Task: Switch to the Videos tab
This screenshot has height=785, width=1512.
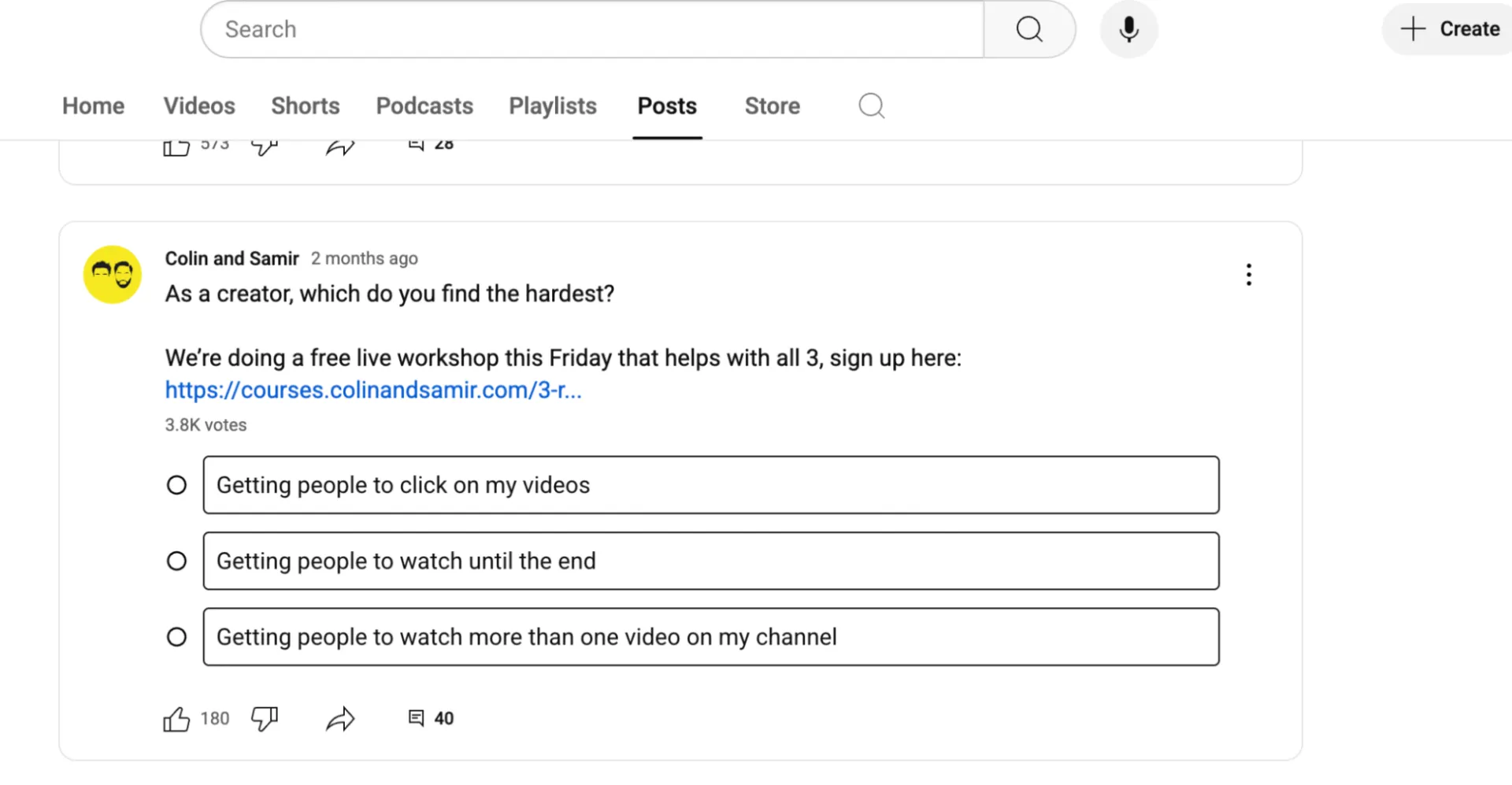Action: (x=199, y=106)
